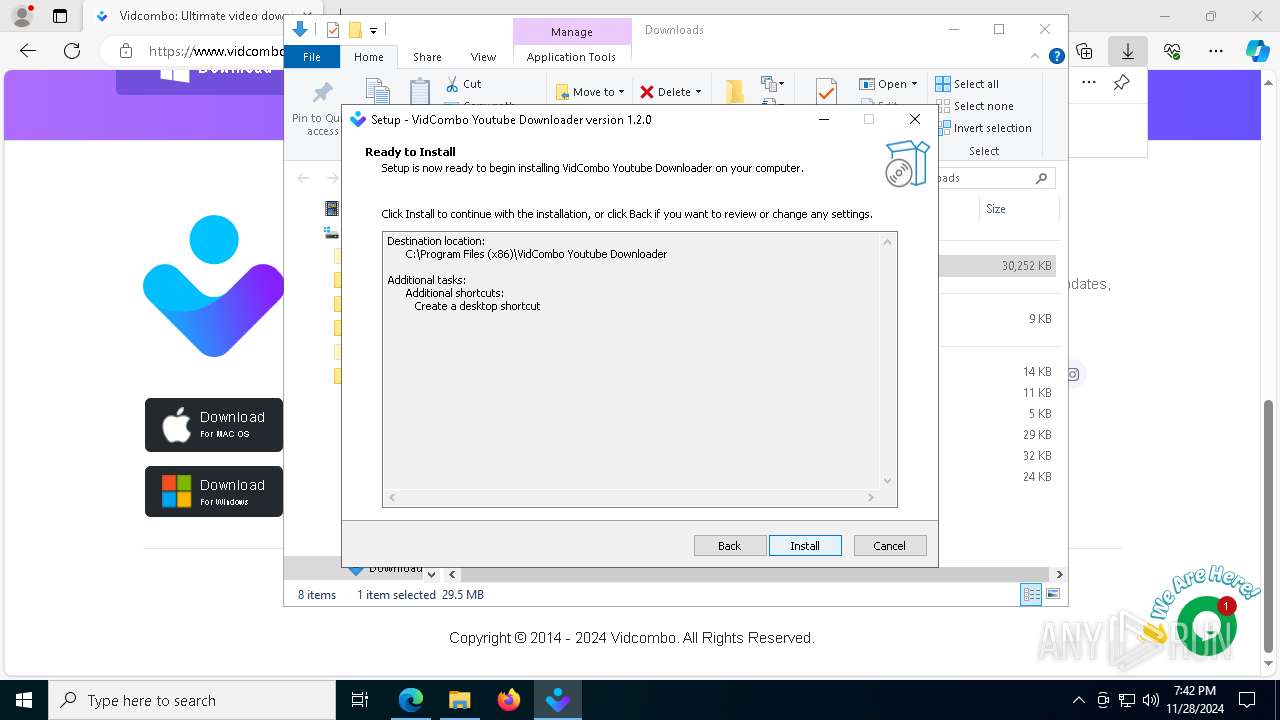Click Invert selection in ribbon
This screenshot has height=720, width=1280.
(x=983, y=128)
